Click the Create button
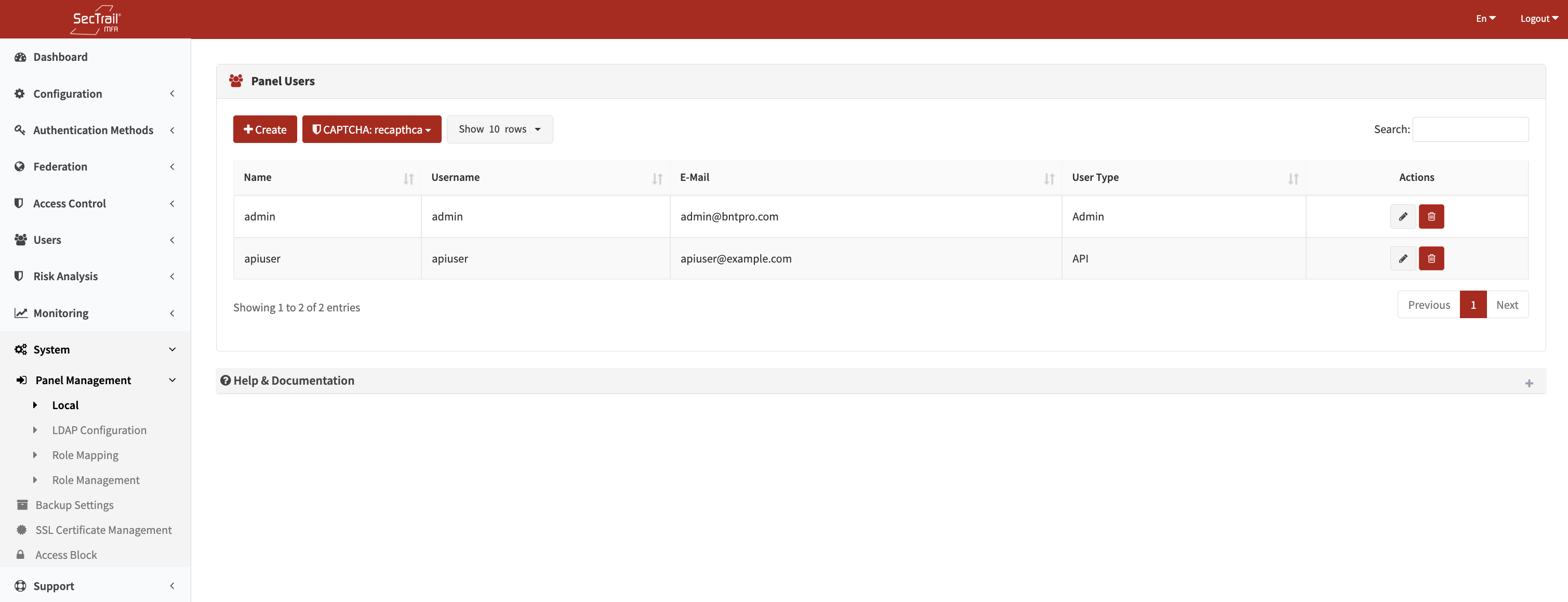Screen dimensions: 1568x602 coord(265,129)
